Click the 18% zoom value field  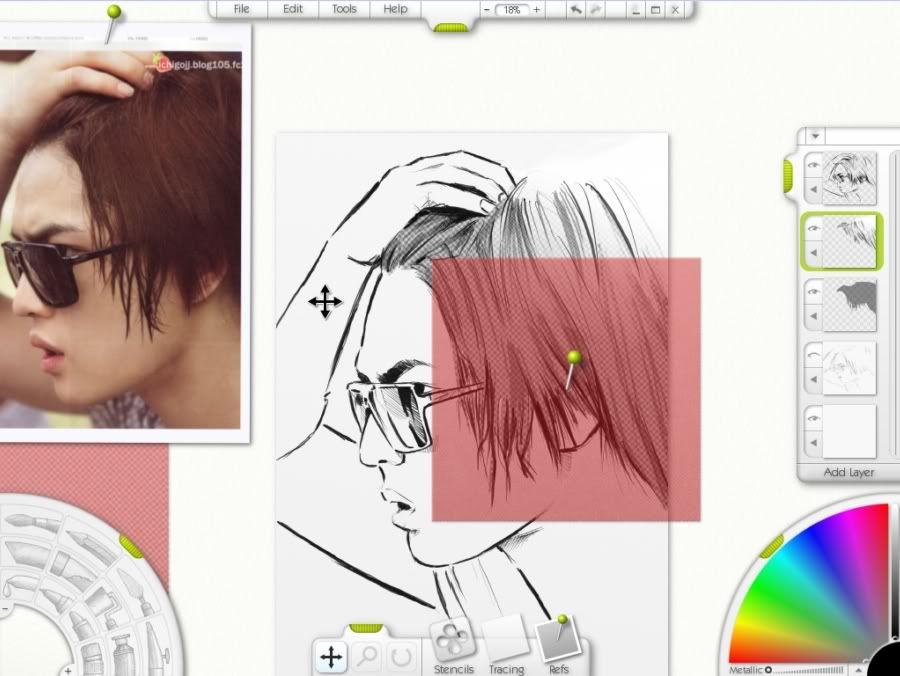(511, 10)
